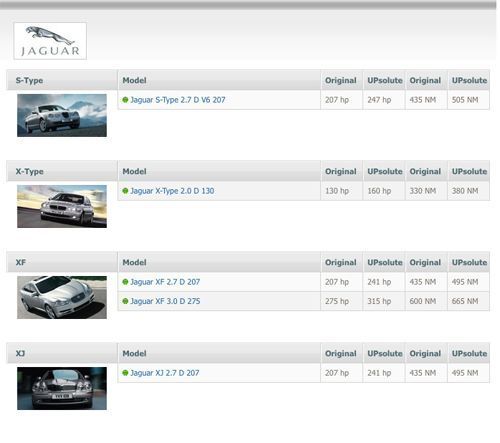Click green dot beside Jaguar XF 3.0 D 275
The width and height of the screenshot is (500, 443).
[x=125, y=301]
